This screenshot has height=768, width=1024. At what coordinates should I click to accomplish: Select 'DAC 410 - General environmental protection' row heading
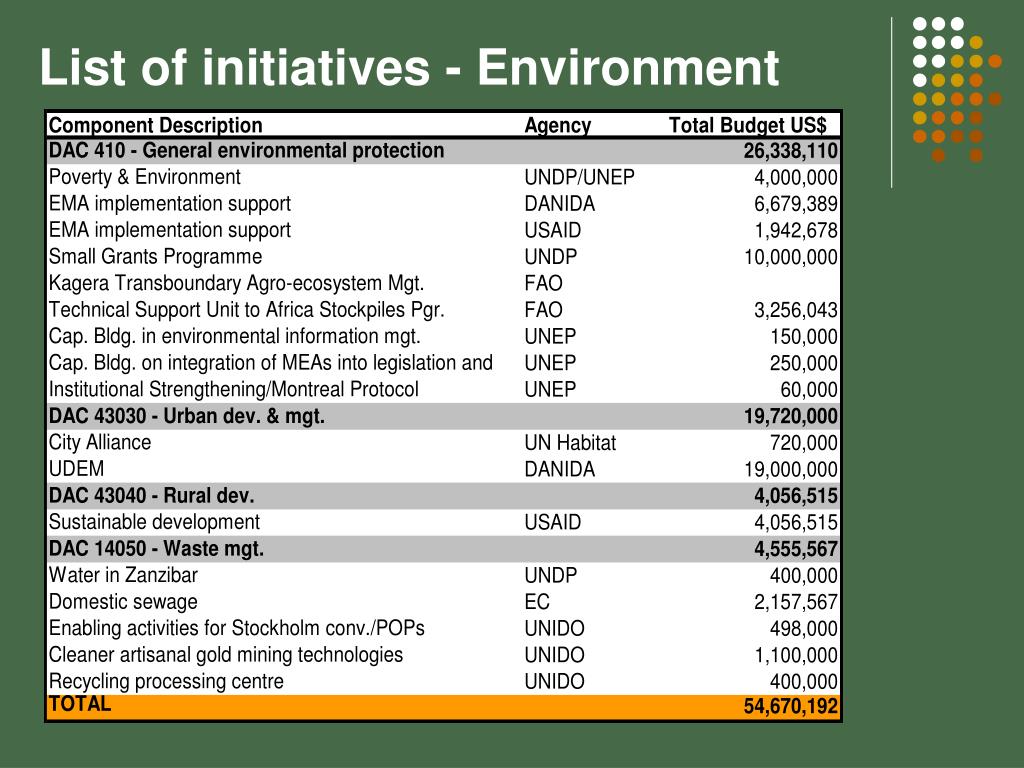point(246,151)
